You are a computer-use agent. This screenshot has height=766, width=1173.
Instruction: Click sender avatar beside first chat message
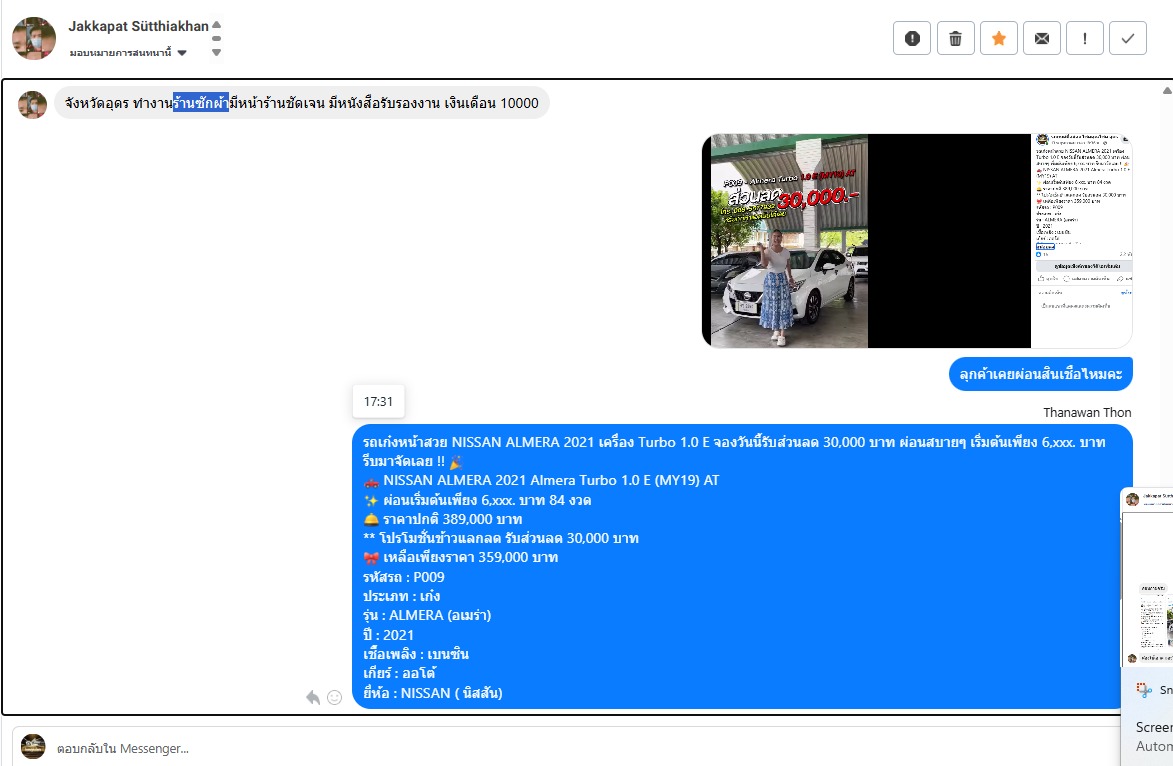(x=32, y=105)
